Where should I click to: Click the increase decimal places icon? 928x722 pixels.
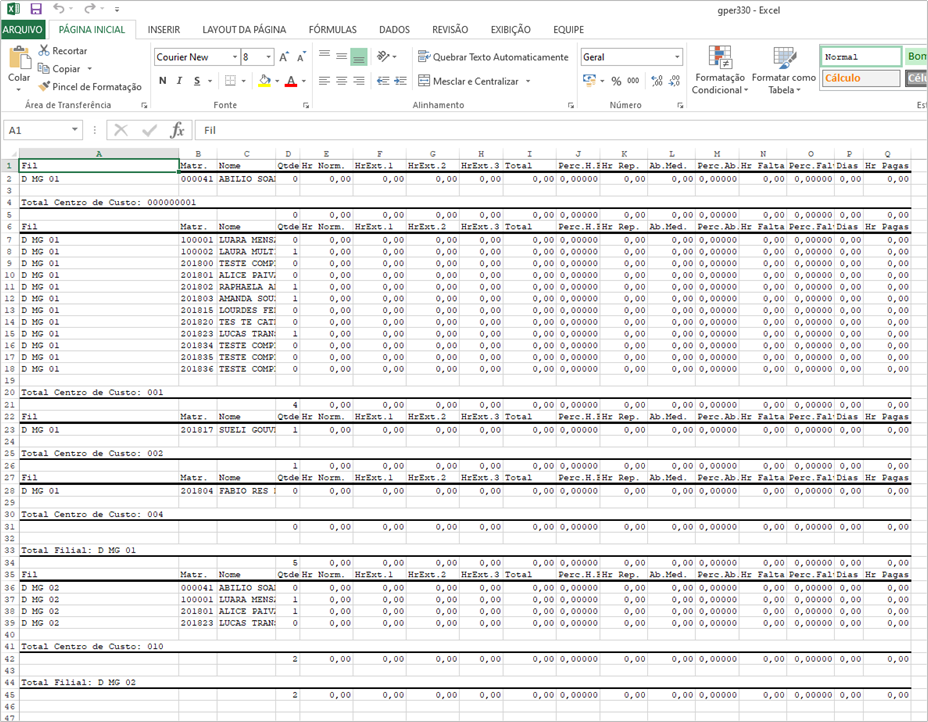pyautogui.click(x=656, y=80)
